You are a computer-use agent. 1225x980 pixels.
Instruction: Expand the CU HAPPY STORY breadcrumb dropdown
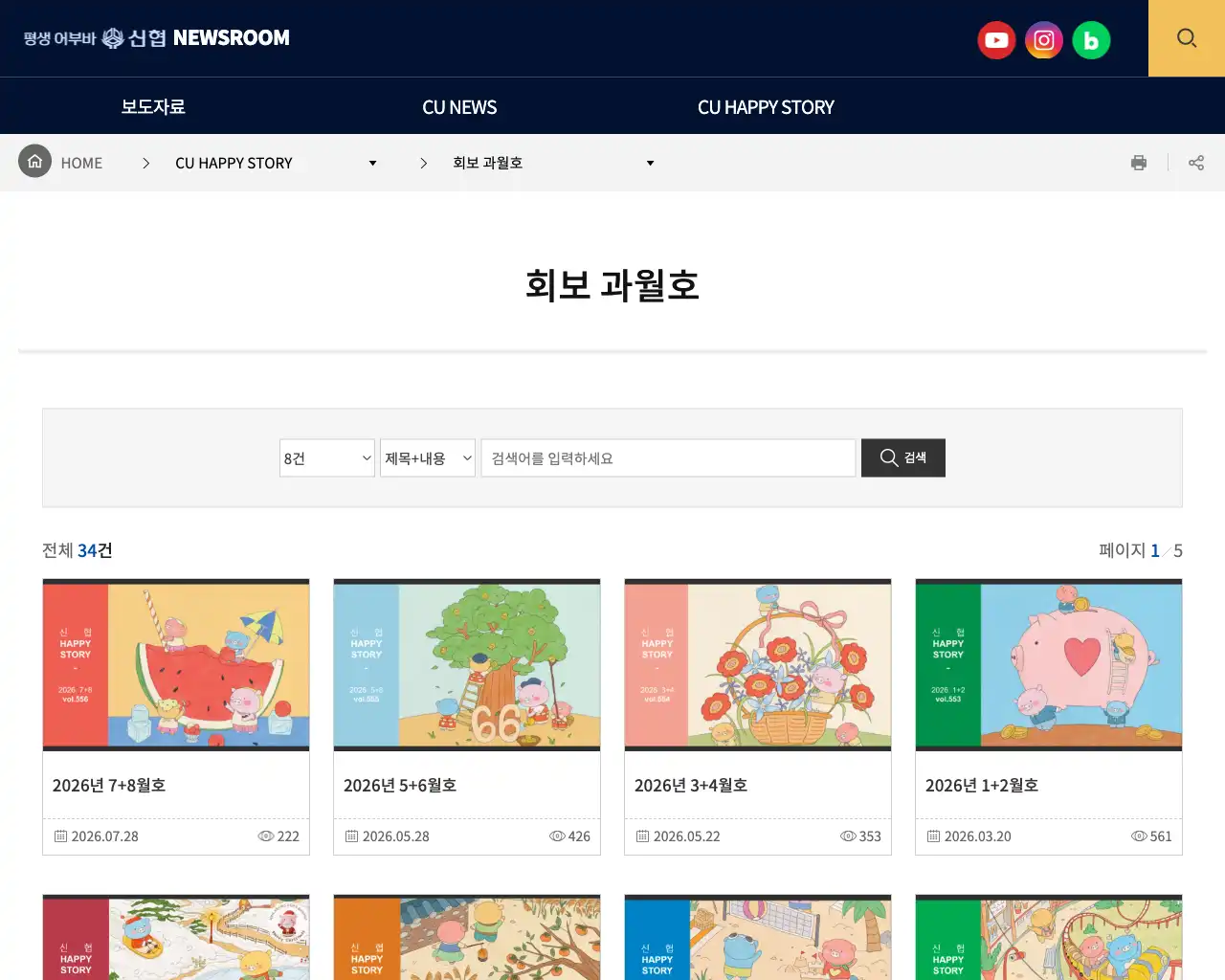point(276,164)
